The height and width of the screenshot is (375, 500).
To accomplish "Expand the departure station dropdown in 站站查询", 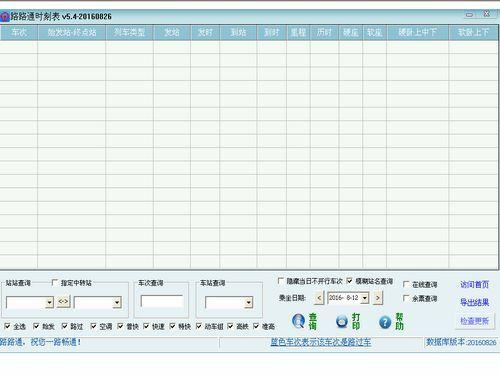I will point(49,302).
